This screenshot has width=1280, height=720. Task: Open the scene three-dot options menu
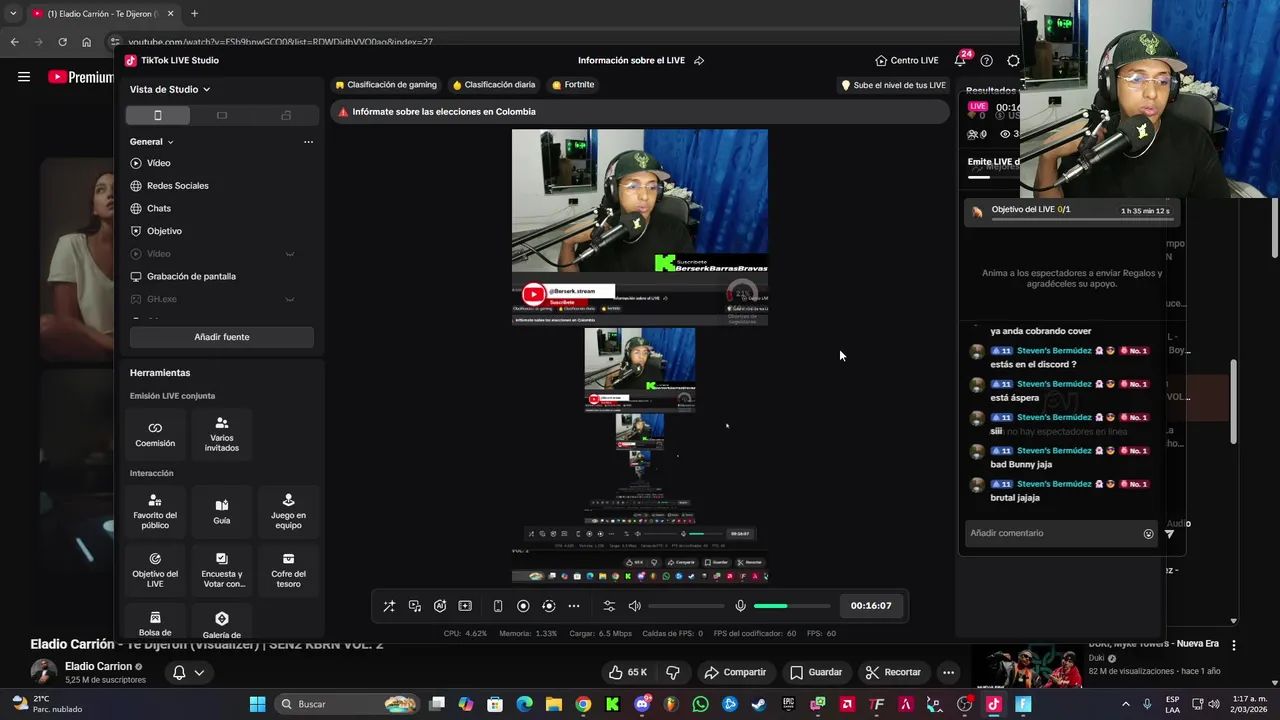tap(308, 142)
